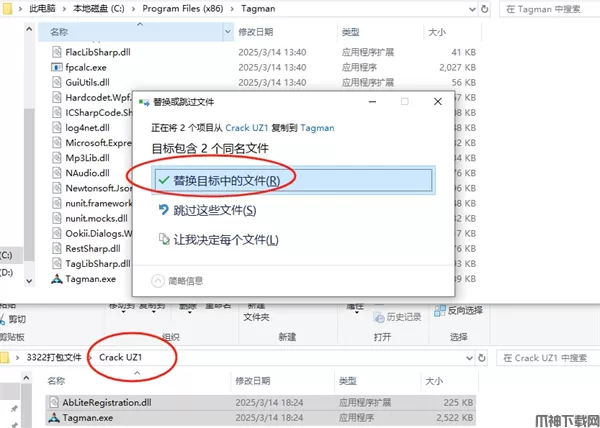Image resolution: width=600 pixels, height=428 pixels.
Task: Click the Hardcodet.Wpf file icon
Action: tap(57, 98)
